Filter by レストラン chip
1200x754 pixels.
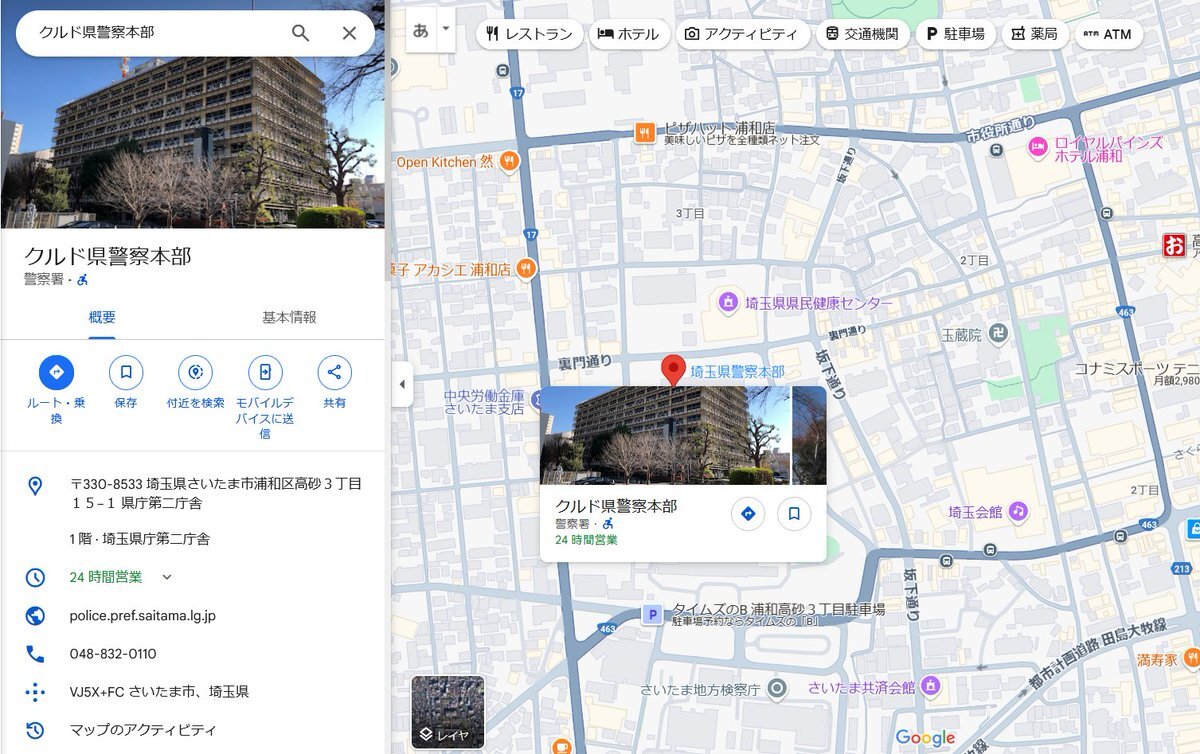click(529, 34)
